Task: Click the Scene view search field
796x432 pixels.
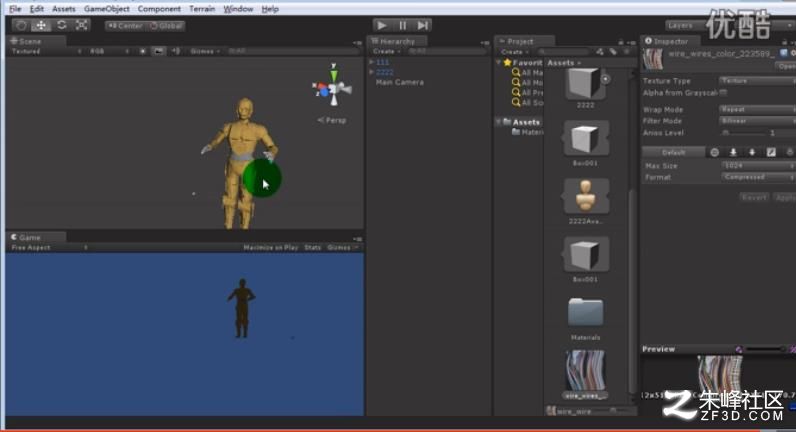Action: click(x=292, y=51)
